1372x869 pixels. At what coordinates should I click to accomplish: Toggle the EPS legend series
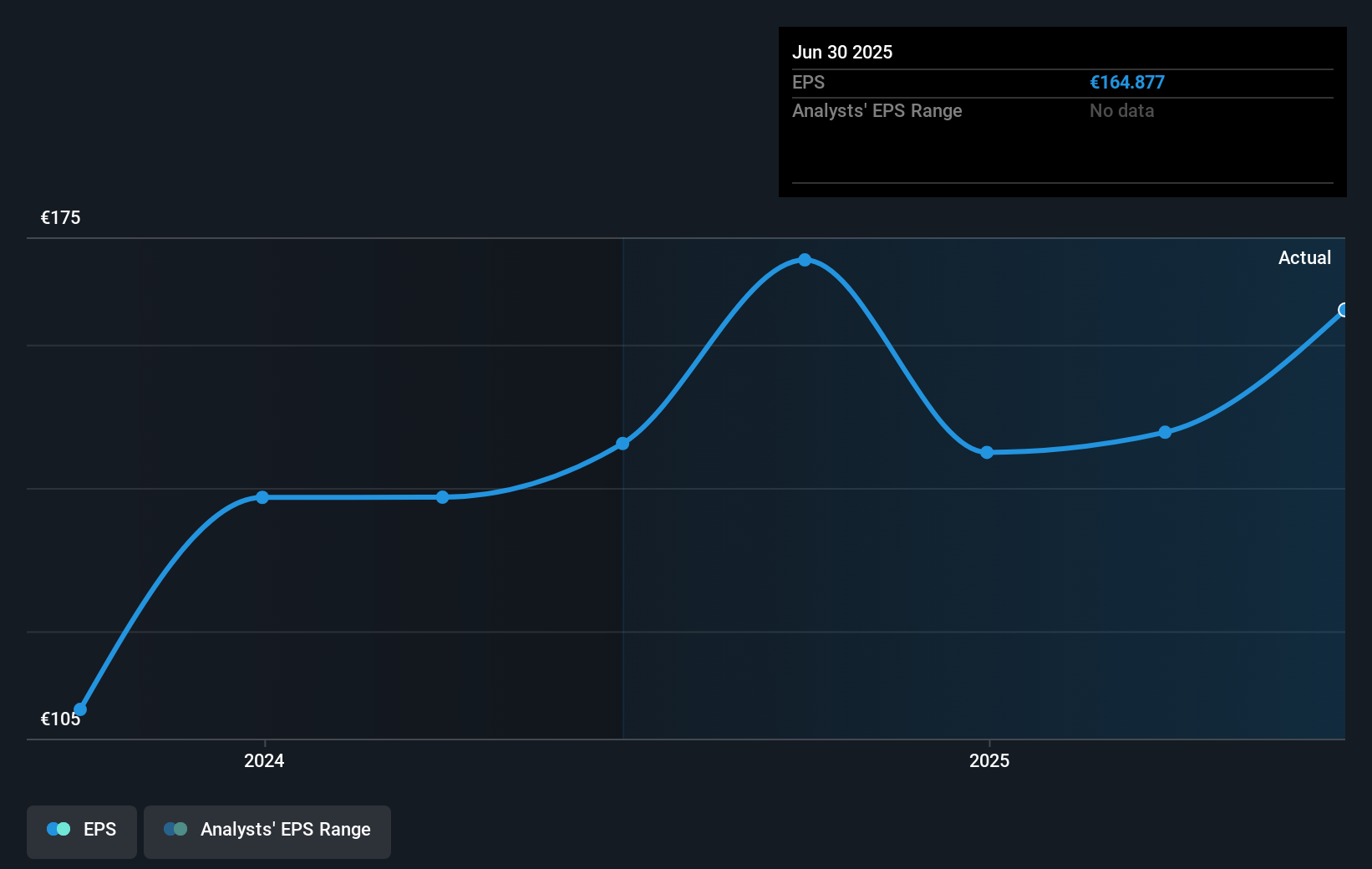82,831
